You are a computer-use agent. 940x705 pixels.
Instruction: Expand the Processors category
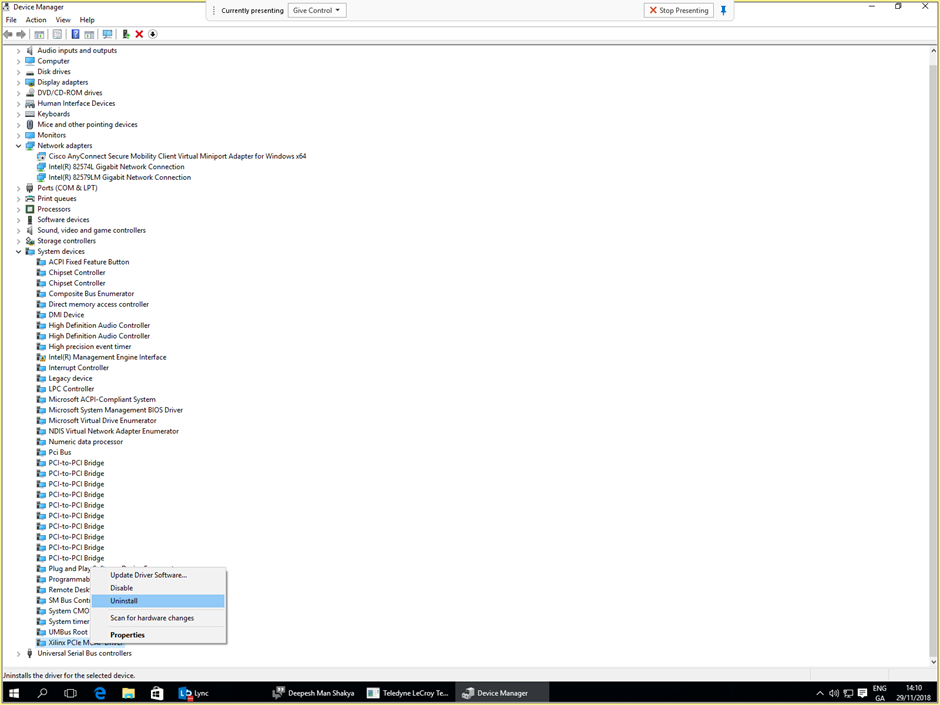coord(16,208)
